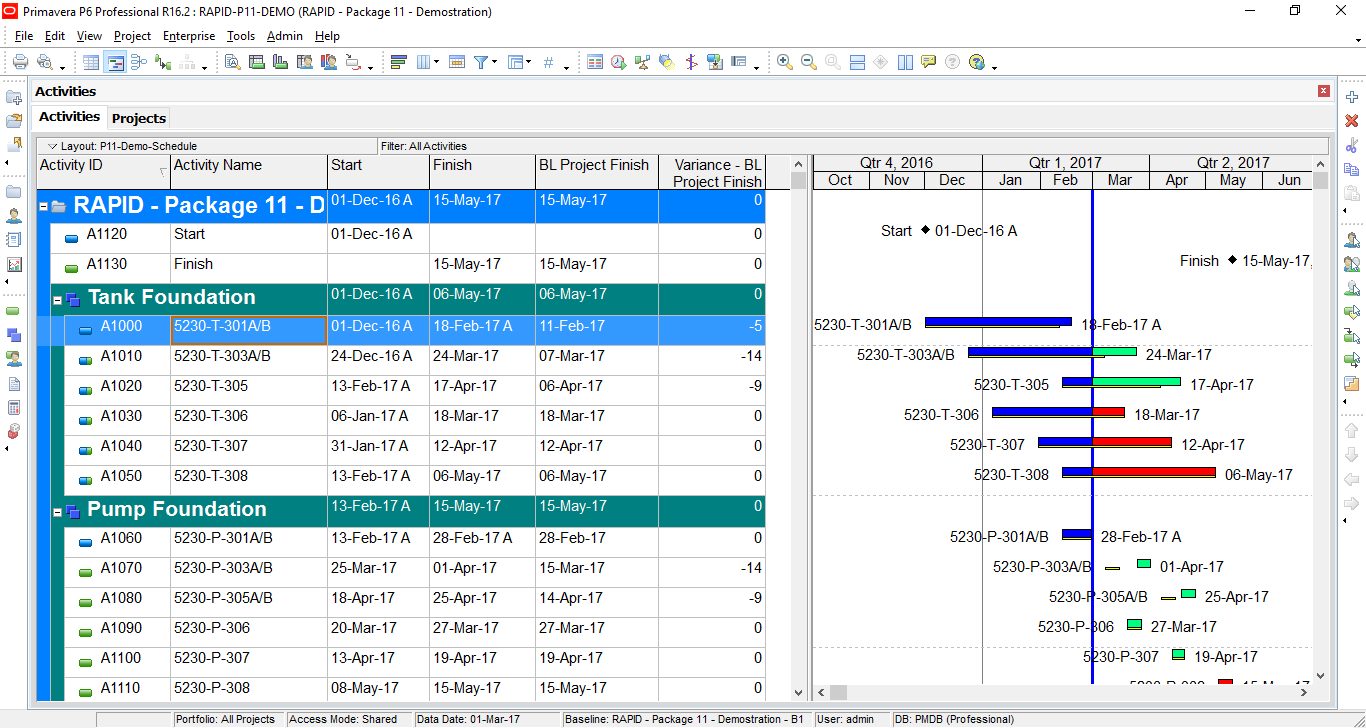1366x728 pixels.
Task: Switch to Gantt Chart view icon
Action: tap(115, 62)
